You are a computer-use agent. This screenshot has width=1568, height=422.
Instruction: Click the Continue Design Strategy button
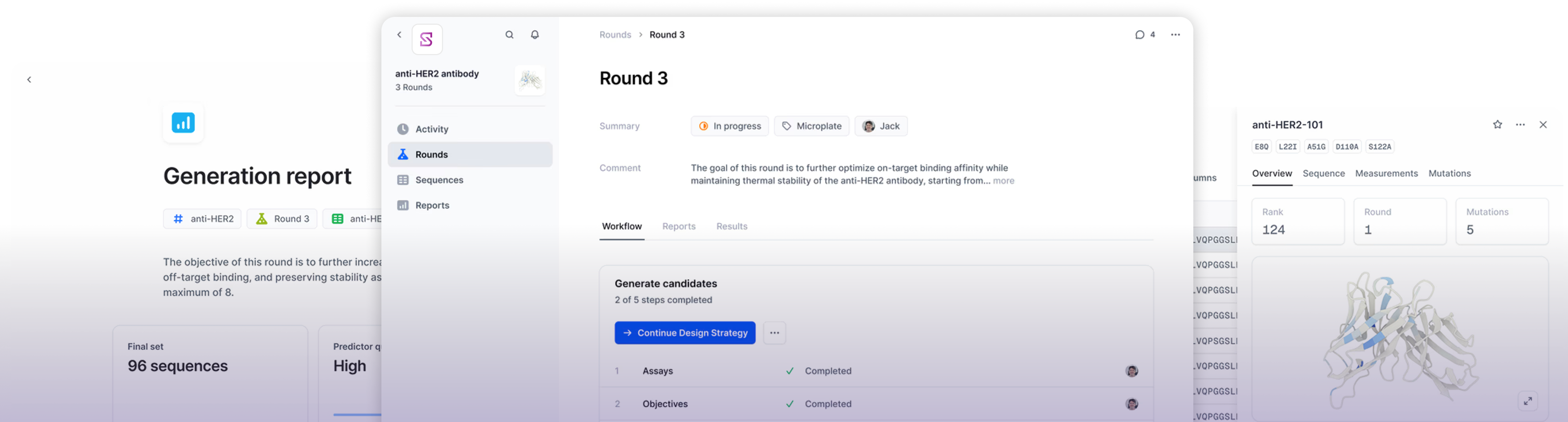tap(684, 333)
